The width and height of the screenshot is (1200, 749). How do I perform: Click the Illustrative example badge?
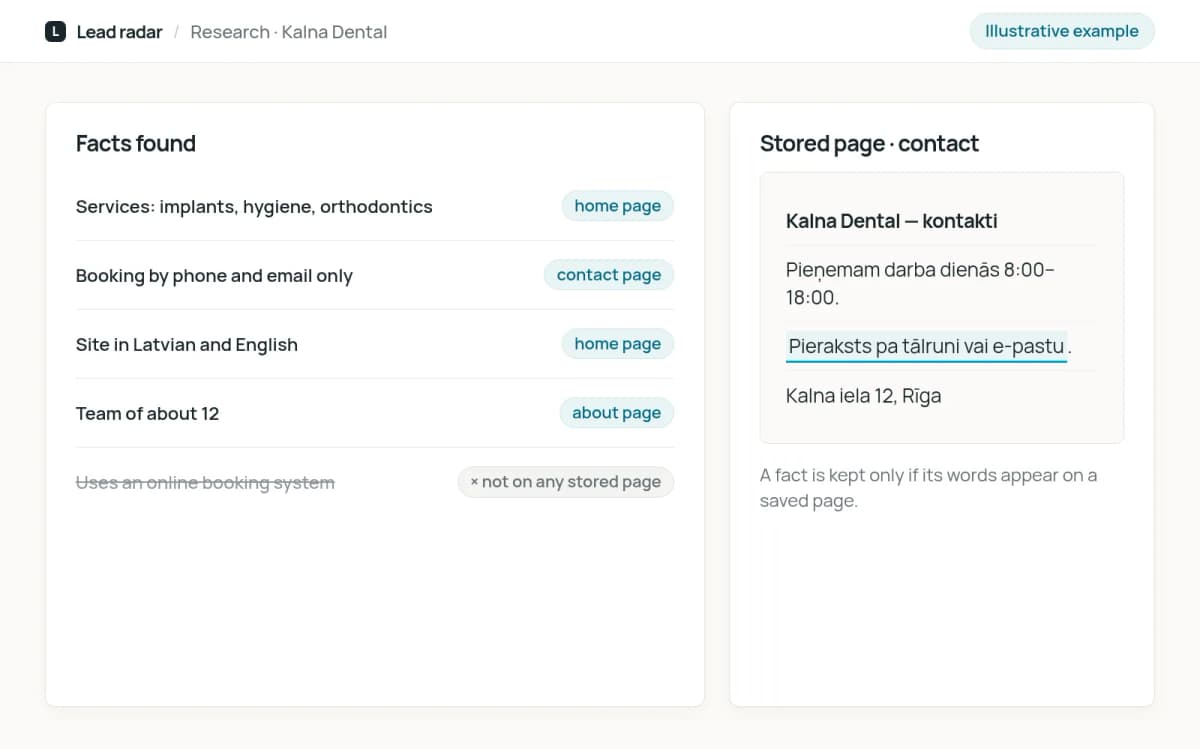tap(1062, 31)
